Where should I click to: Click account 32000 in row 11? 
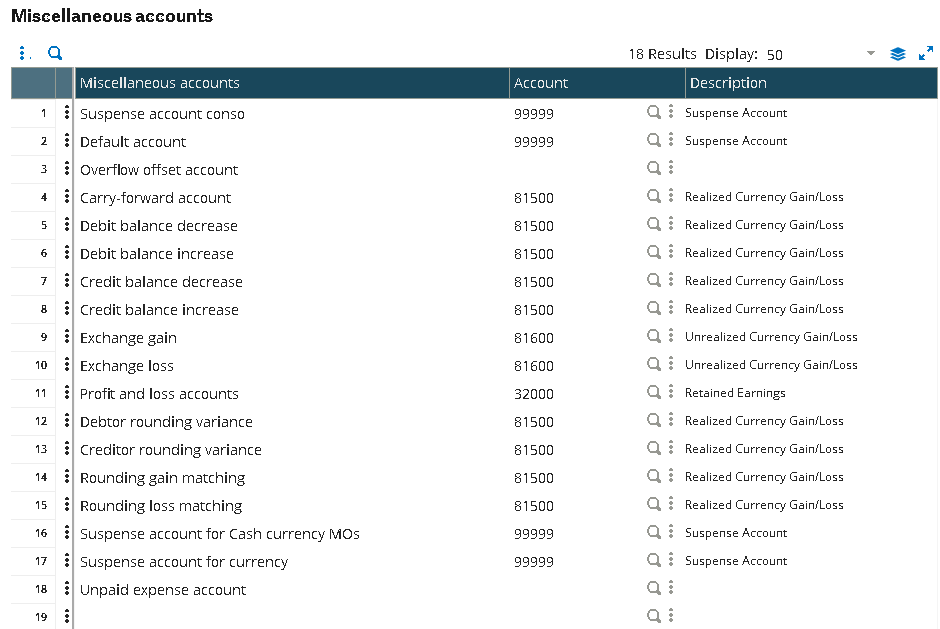(534, 394)
